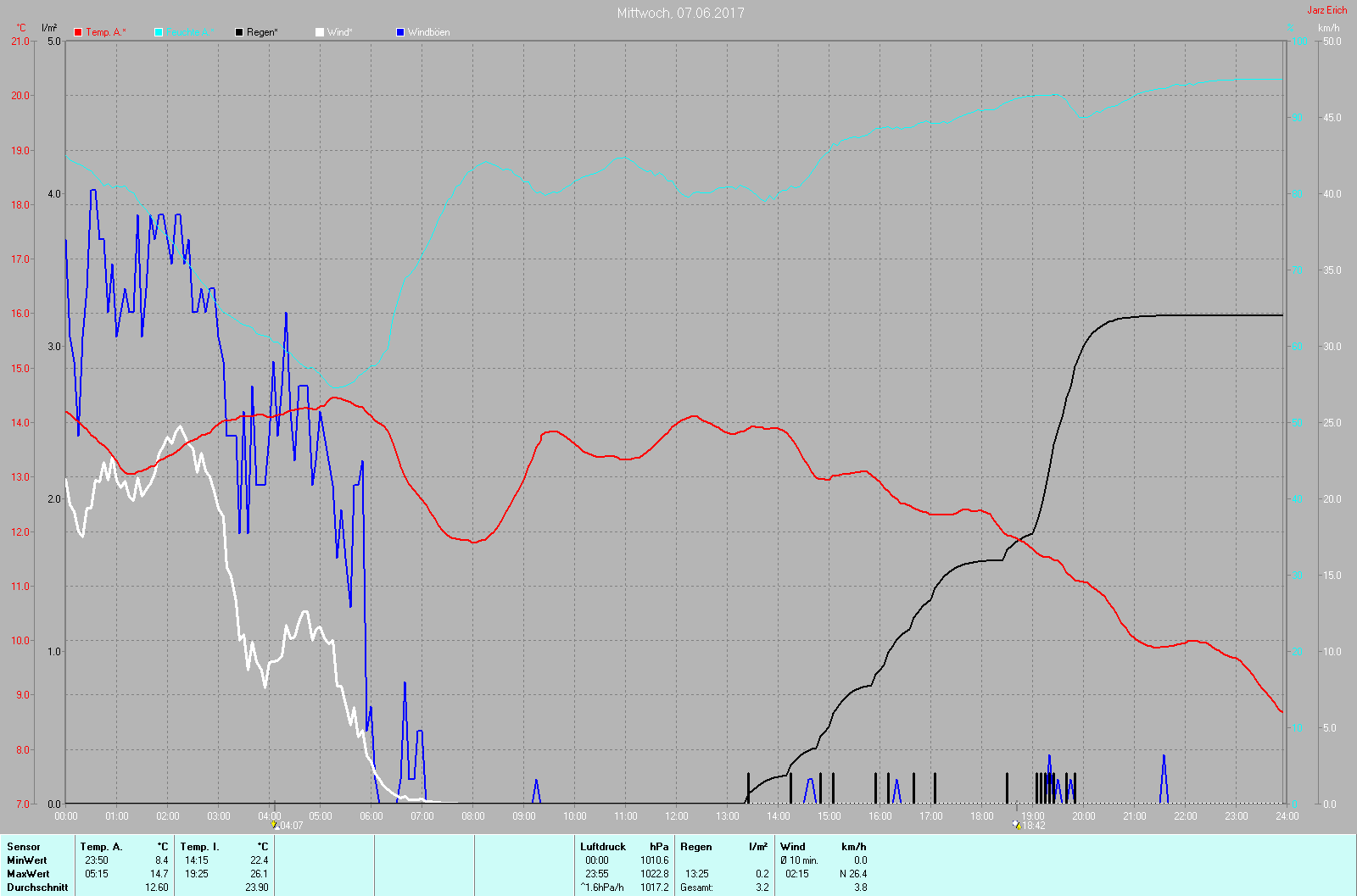The height and width of the screenshot is (896, 1357).
Task: Click the red Temp. A. legend swatch
Action: [x=78, y=32]
